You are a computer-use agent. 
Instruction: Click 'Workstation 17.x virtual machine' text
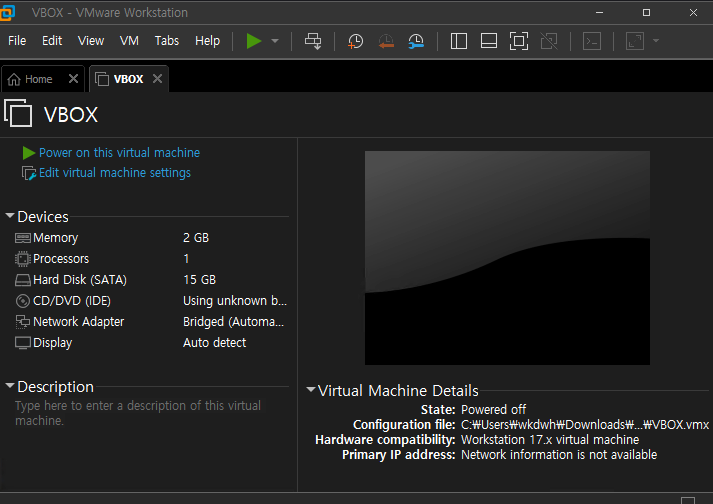coord(550,440)
